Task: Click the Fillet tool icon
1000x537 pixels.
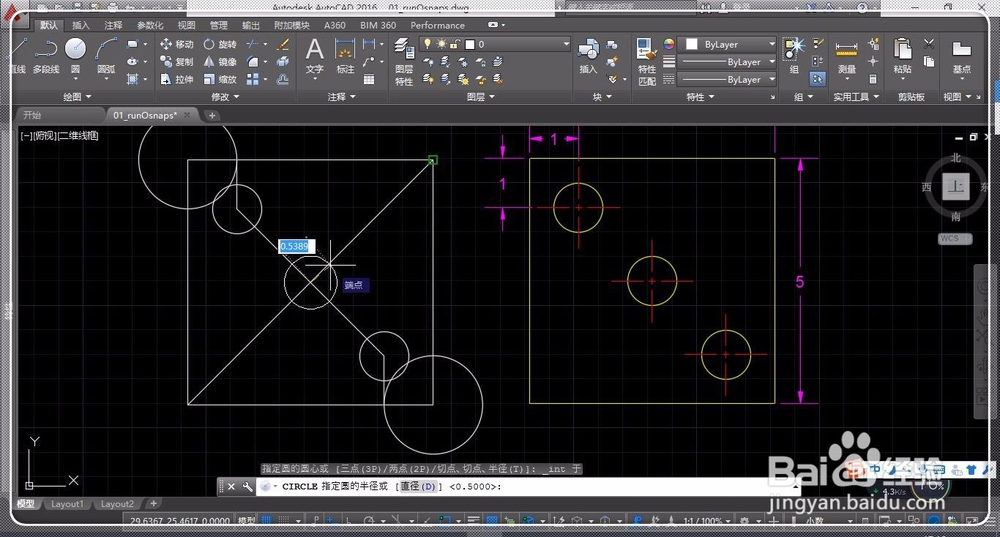Action: (x=253, y=61)
